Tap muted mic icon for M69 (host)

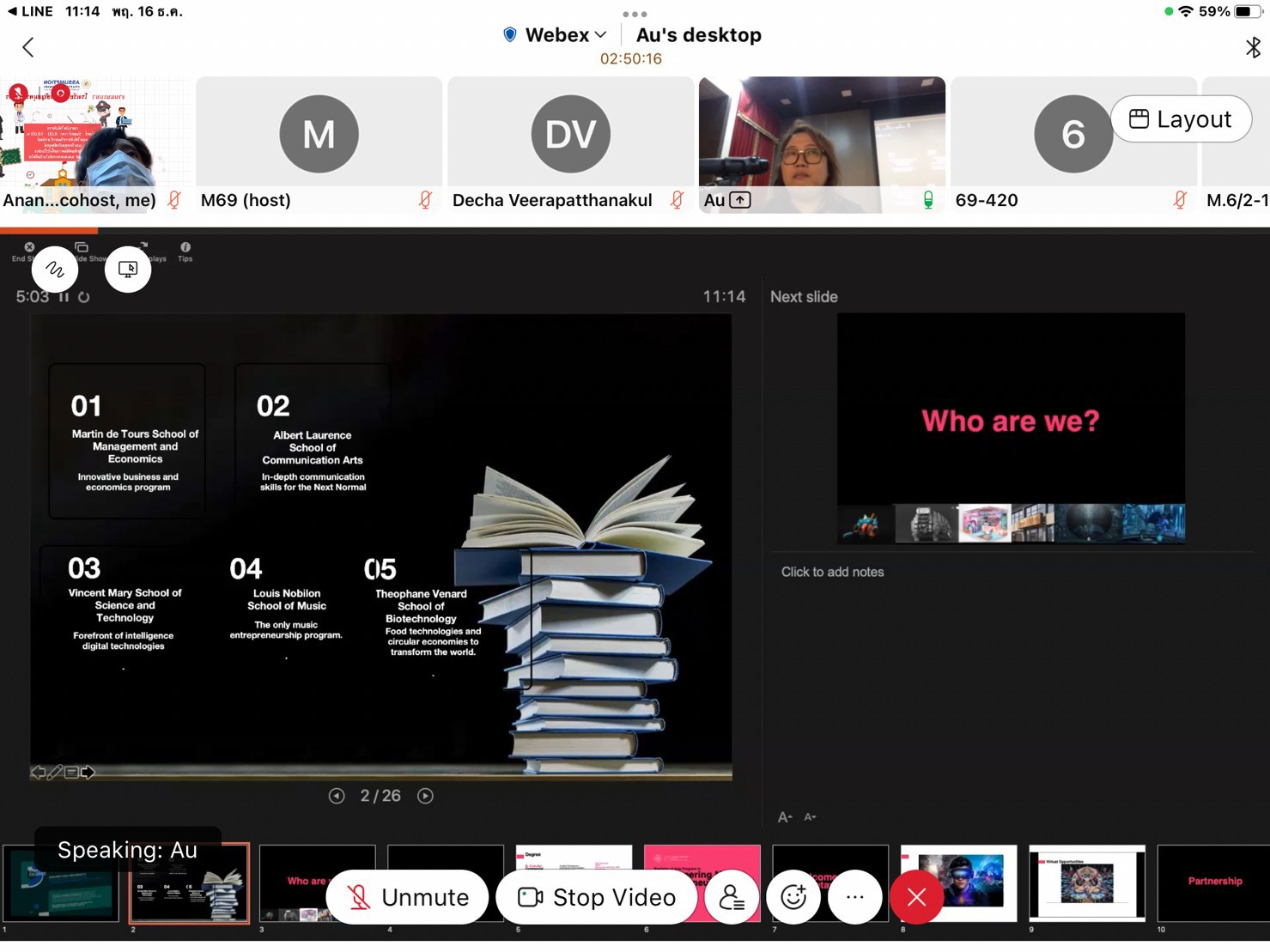pos(425,200)
